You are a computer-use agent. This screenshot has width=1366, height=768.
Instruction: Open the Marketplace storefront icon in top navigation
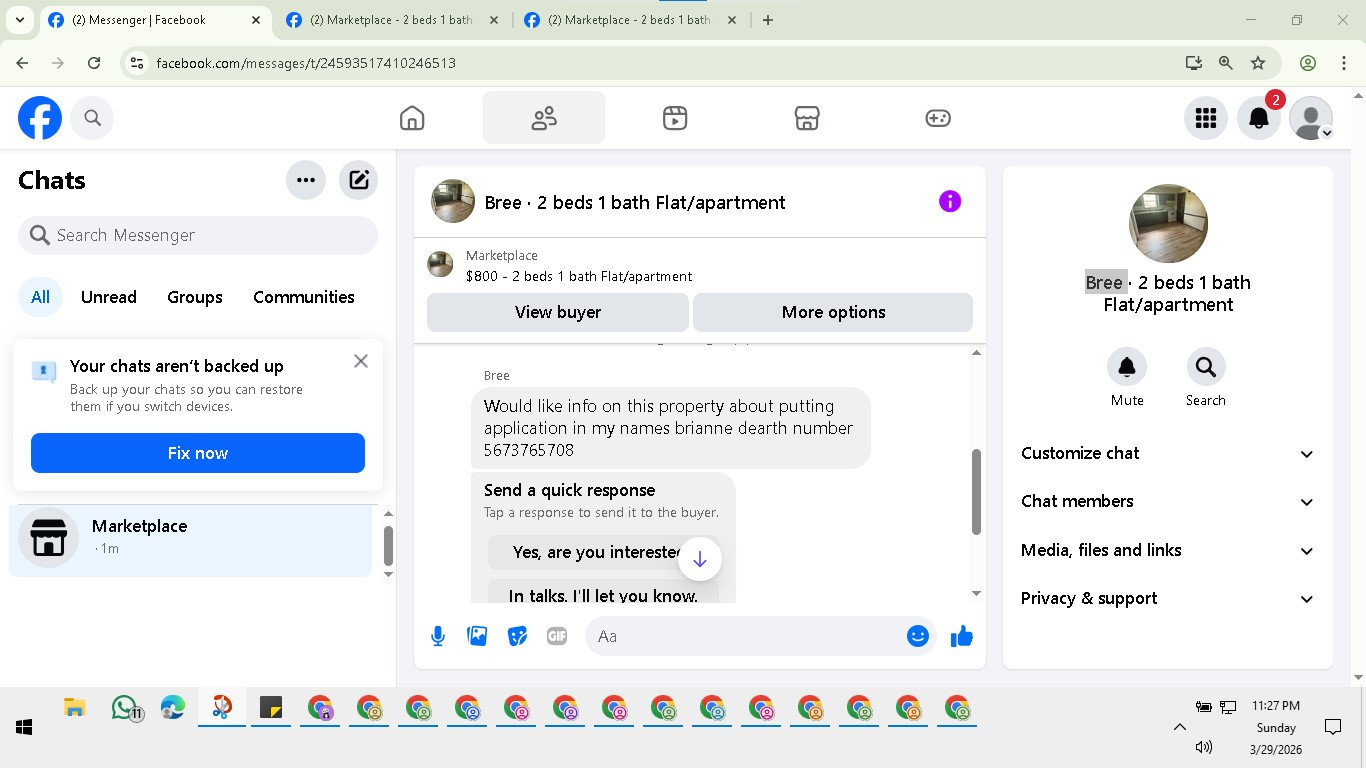click(x=807, y=118)
